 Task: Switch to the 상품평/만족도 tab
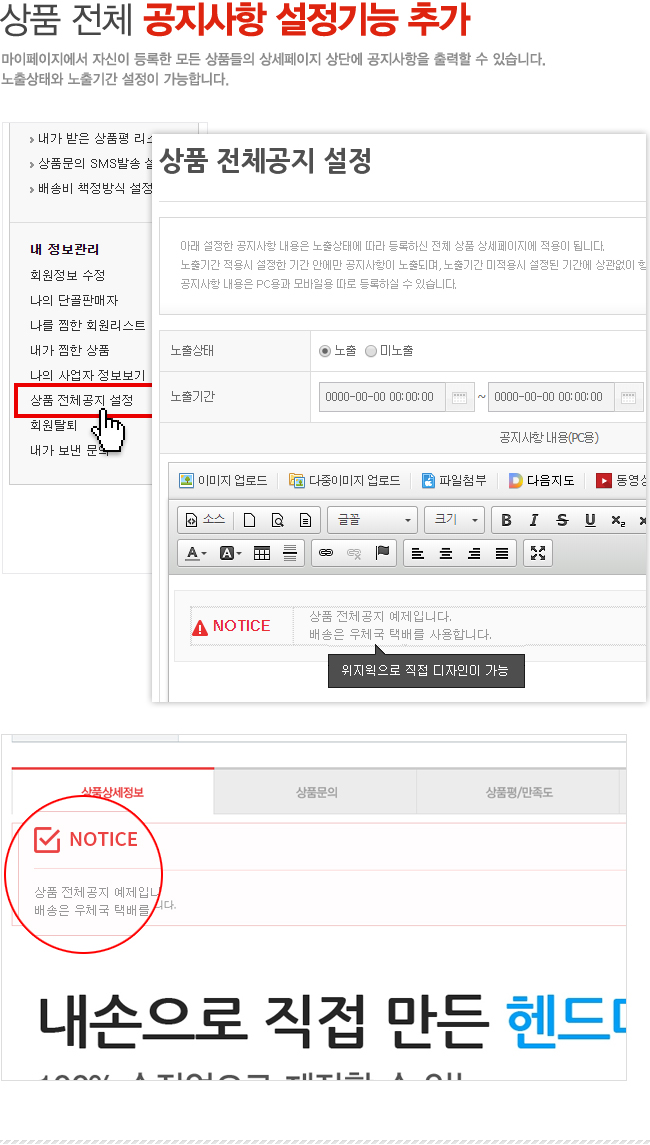517,792
